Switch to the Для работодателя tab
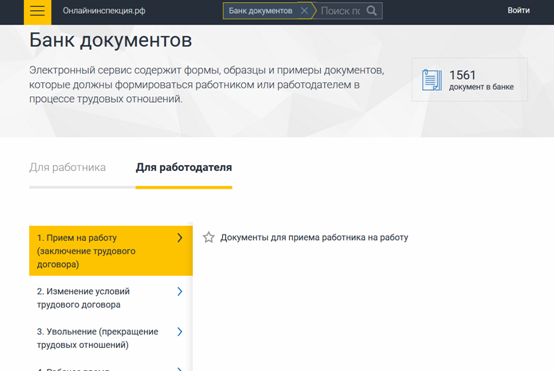The image size is (555, 376). click(184, 167)
